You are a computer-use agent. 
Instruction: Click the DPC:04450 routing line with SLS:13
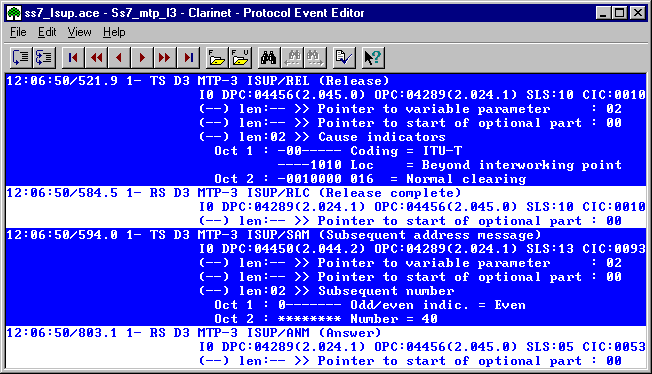coord(422,249)
